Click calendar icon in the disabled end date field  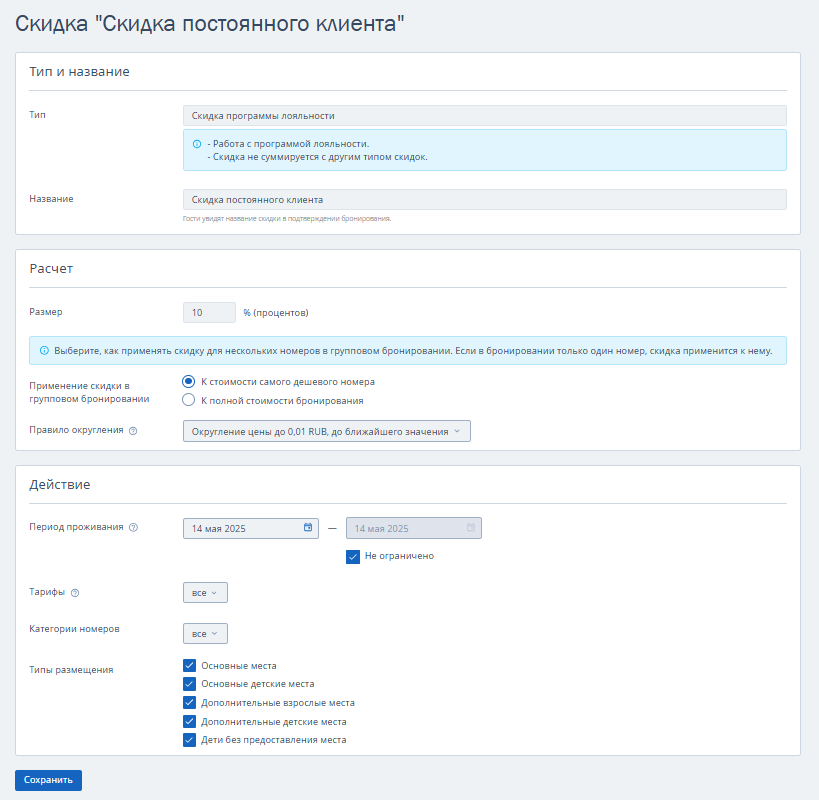click(471, 527)
